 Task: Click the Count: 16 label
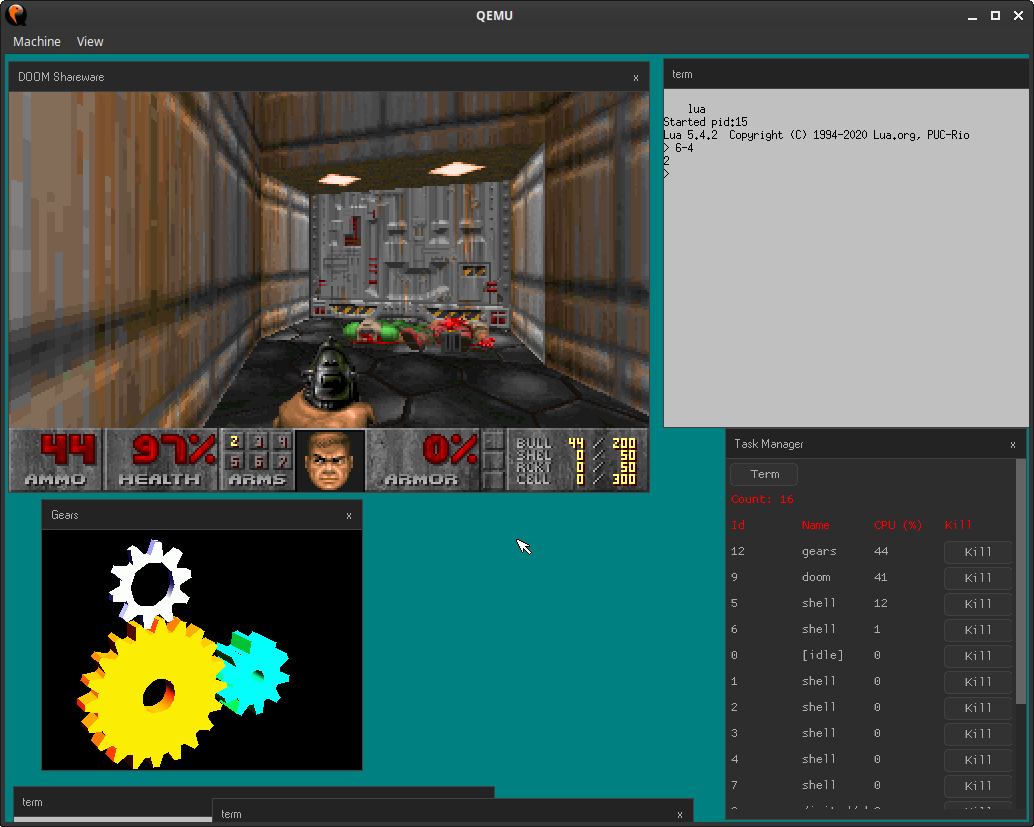762,499
